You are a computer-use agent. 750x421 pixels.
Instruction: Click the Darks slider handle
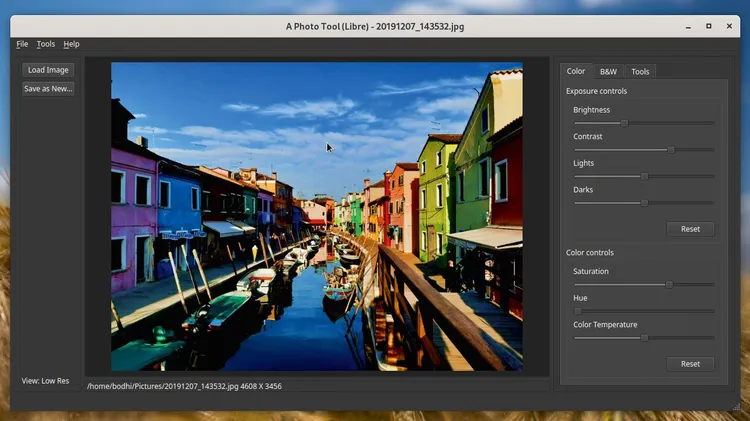[x=644, y=203]
